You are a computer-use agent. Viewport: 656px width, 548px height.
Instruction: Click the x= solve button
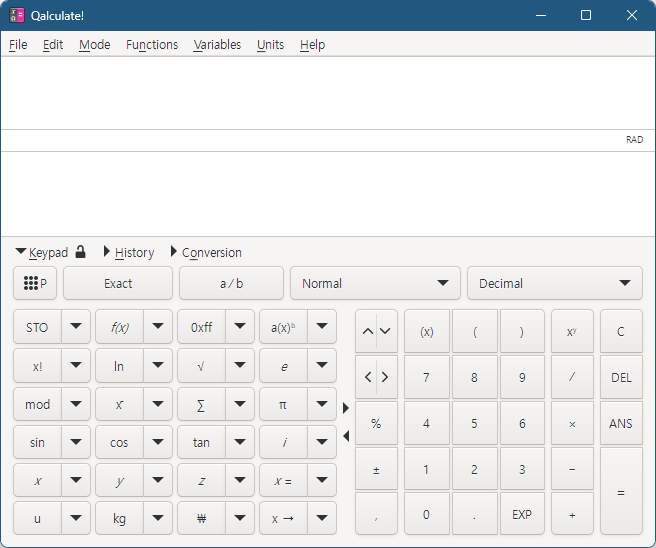283,481
